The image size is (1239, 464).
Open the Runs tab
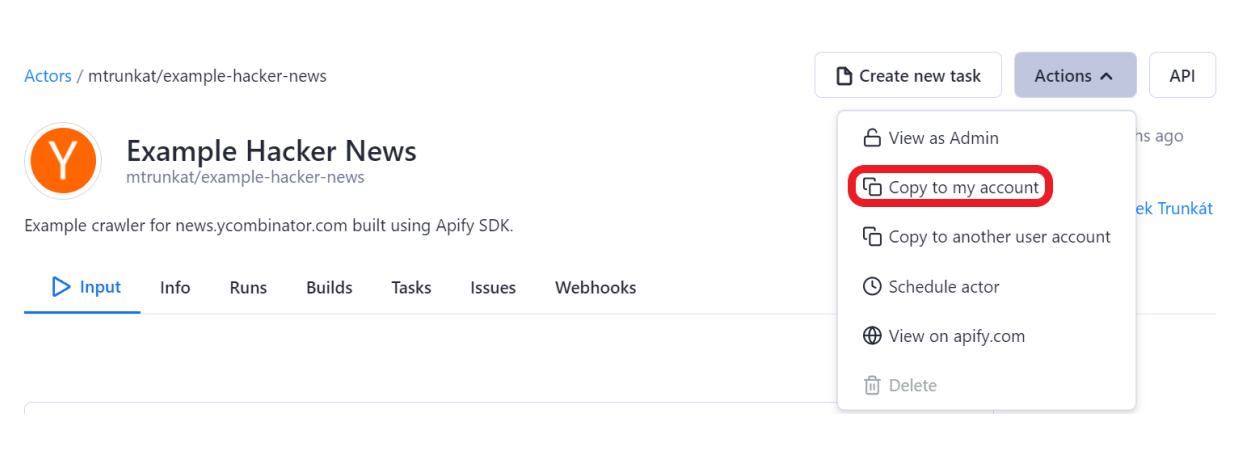[248, 287]
